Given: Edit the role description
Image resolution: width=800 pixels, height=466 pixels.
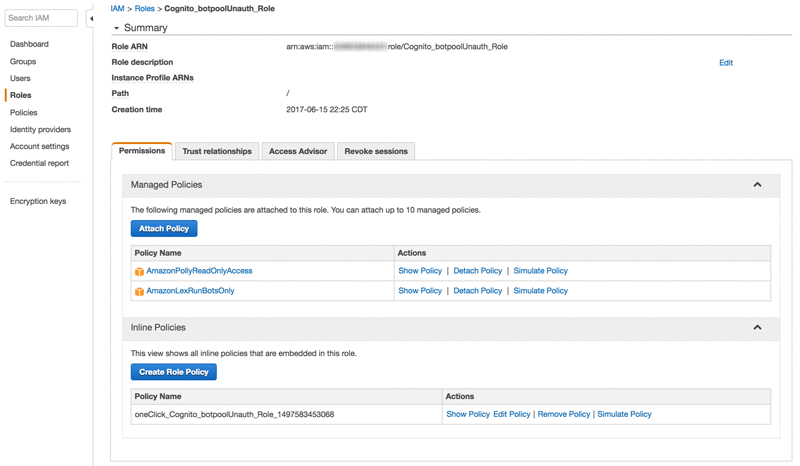Looking at the screenshot, I should pyautogui.click(x=726, y=63).
